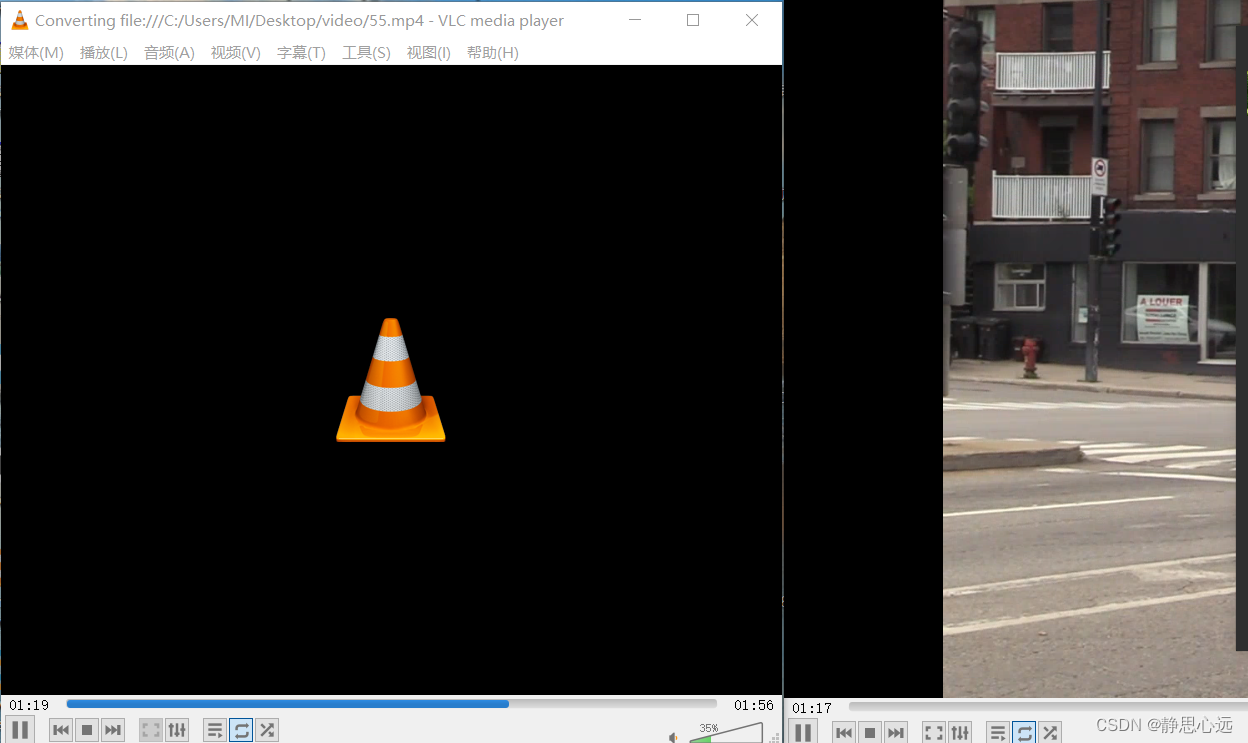Screen dimensions: 1248x743
Task: Click Next media in converting VLC window
Action: point(113,730)
